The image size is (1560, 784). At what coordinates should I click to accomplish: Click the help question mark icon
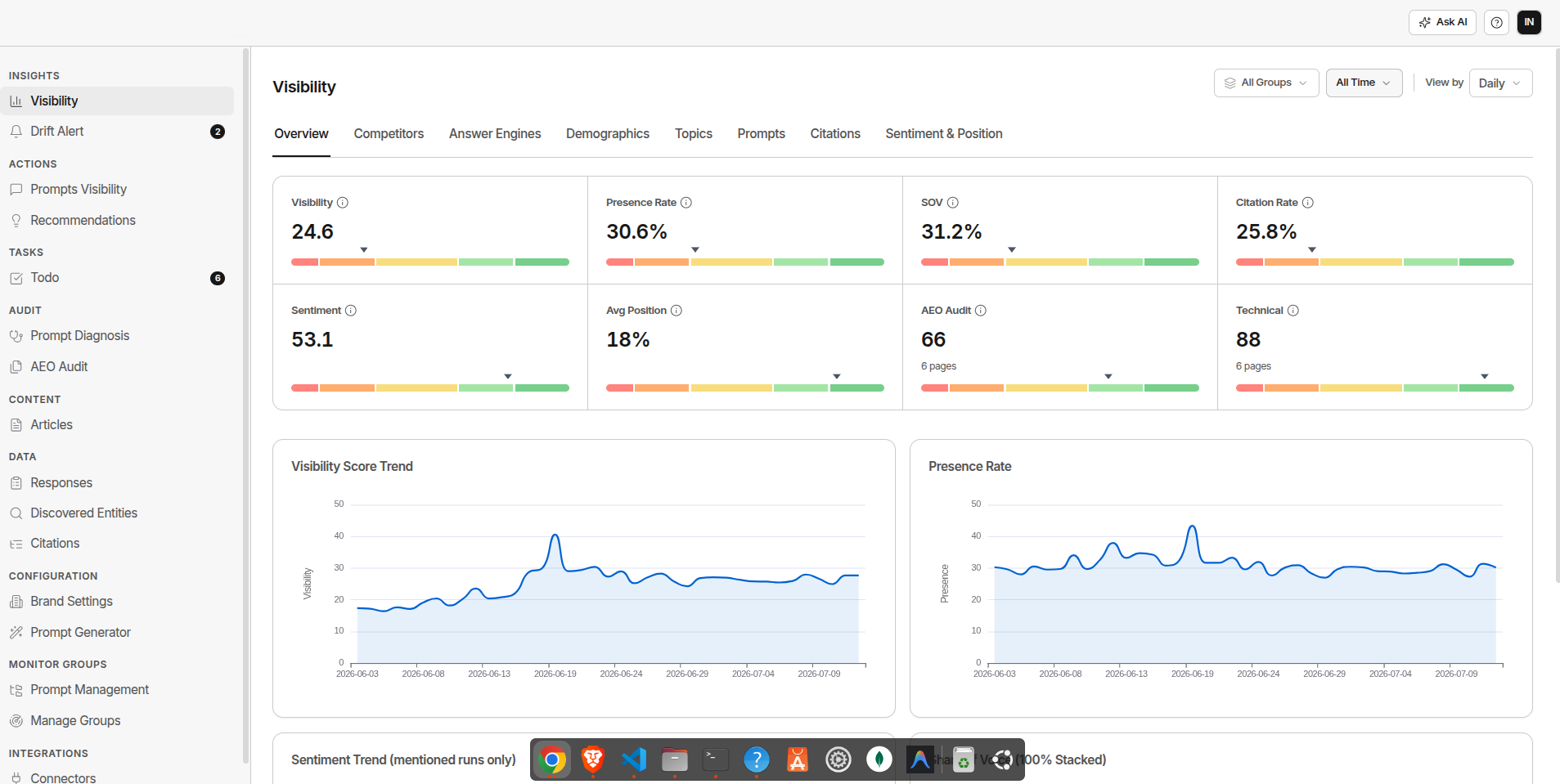tap(1496, 23)
